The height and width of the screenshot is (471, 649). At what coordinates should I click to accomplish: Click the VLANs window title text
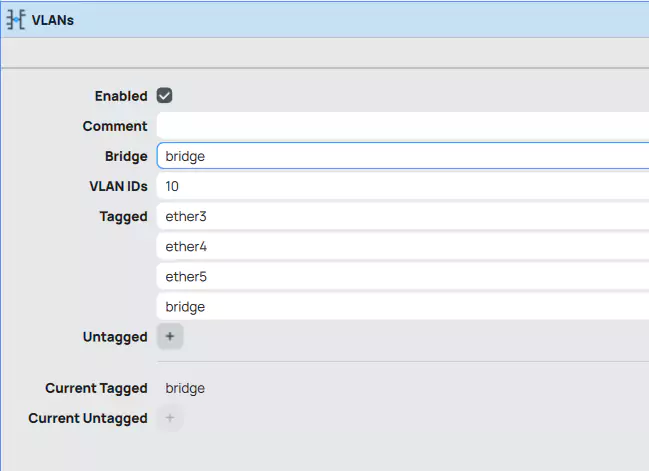point(52,20)
